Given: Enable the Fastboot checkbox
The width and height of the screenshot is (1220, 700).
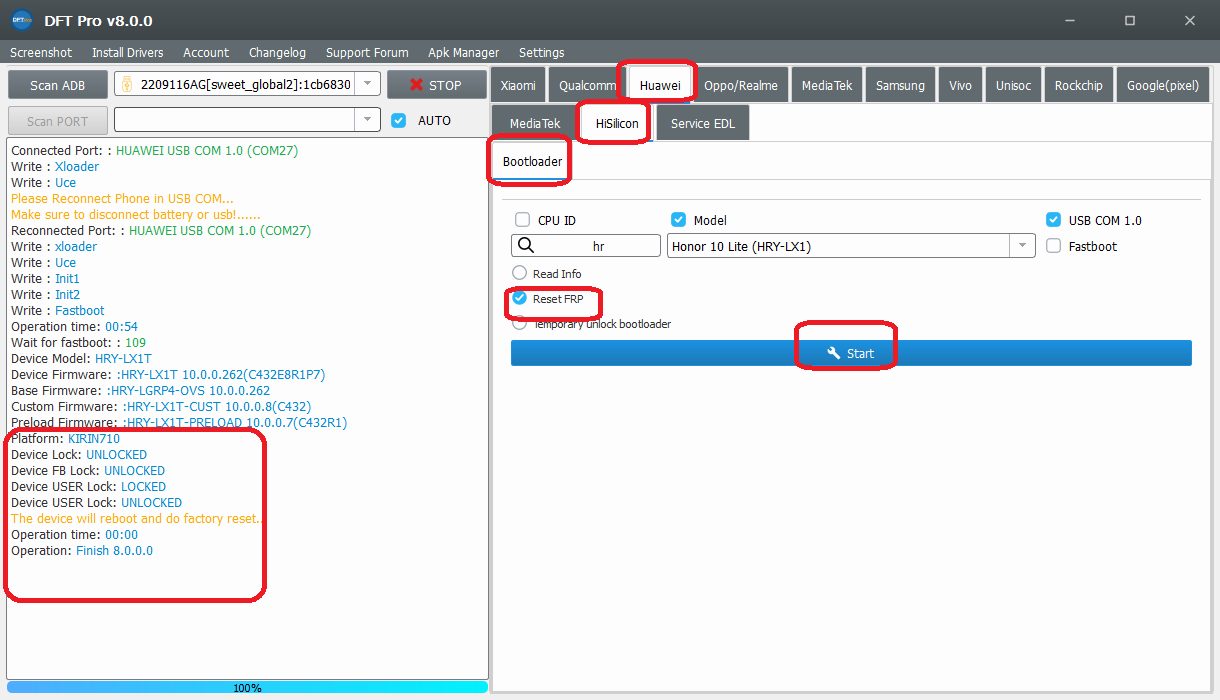Looking at the screenshot, I should pyautogui.click(x=1053, y=246).
